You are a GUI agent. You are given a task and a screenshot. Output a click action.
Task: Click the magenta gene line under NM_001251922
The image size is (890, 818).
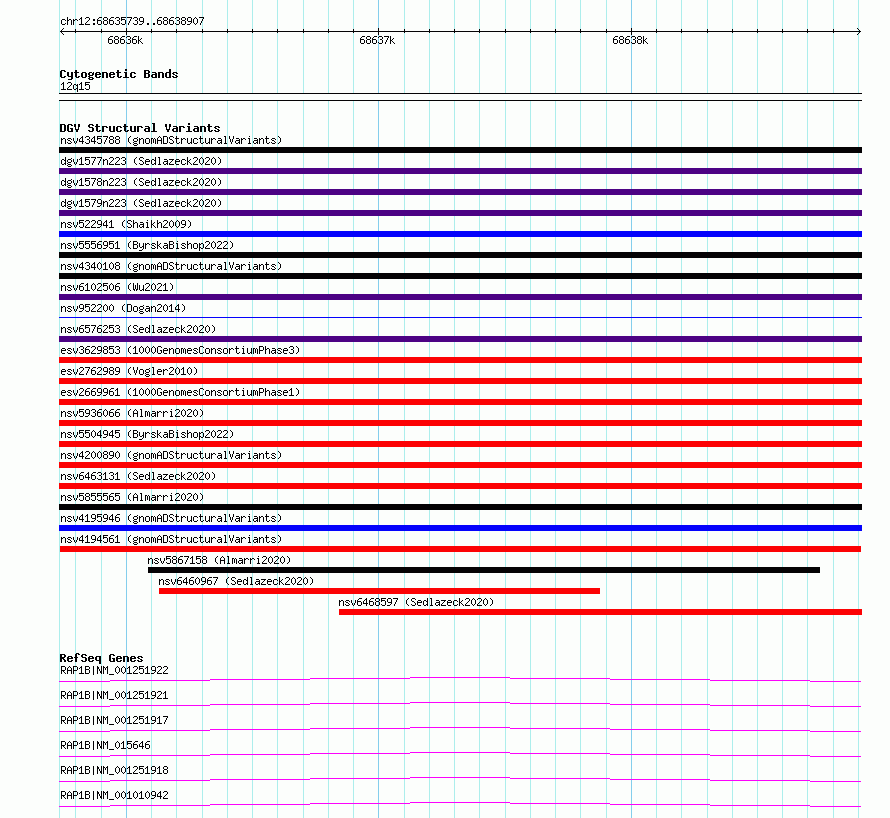pos(460,679)
